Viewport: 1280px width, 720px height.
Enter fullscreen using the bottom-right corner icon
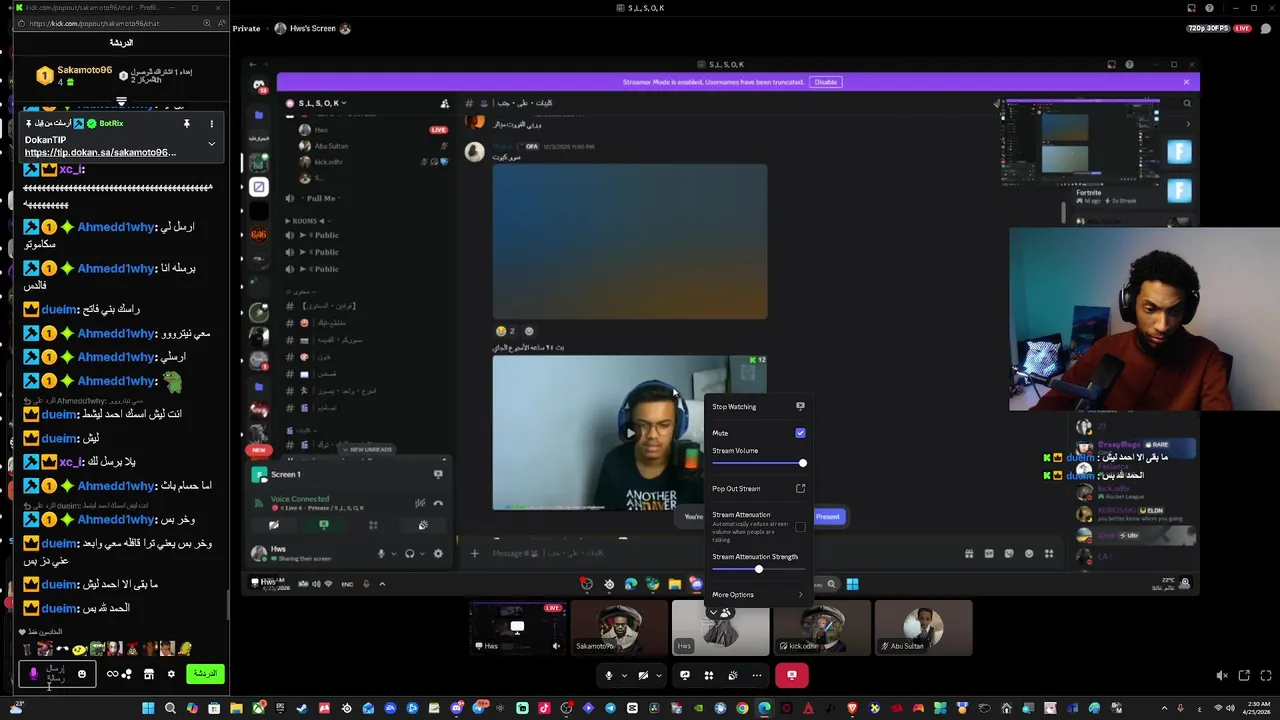click(1266, 676)
